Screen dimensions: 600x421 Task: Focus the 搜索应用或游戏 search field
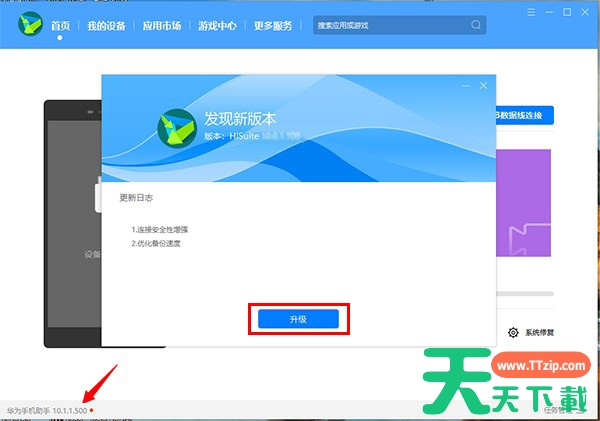point(399,25)
